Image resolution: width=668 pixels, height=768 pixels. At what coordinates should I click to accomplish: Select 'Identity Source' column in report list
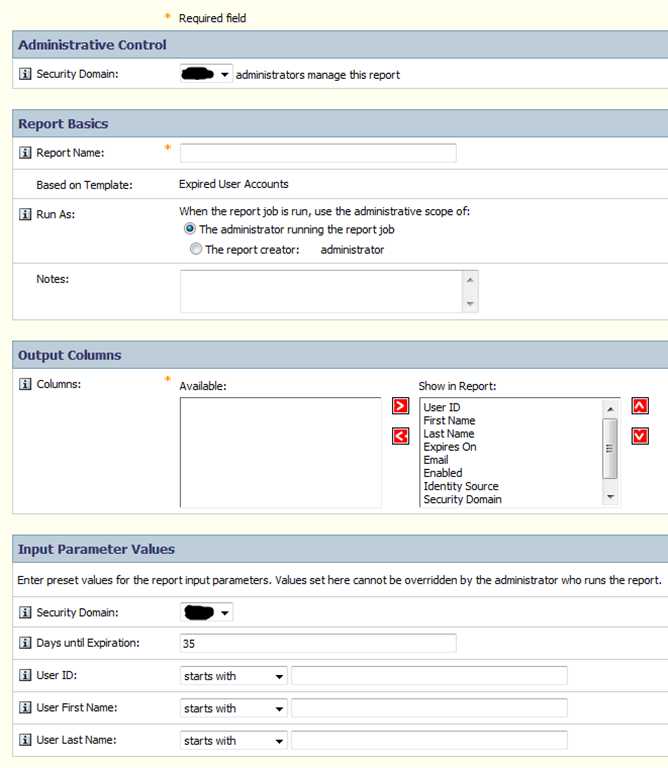click(460, 486)
